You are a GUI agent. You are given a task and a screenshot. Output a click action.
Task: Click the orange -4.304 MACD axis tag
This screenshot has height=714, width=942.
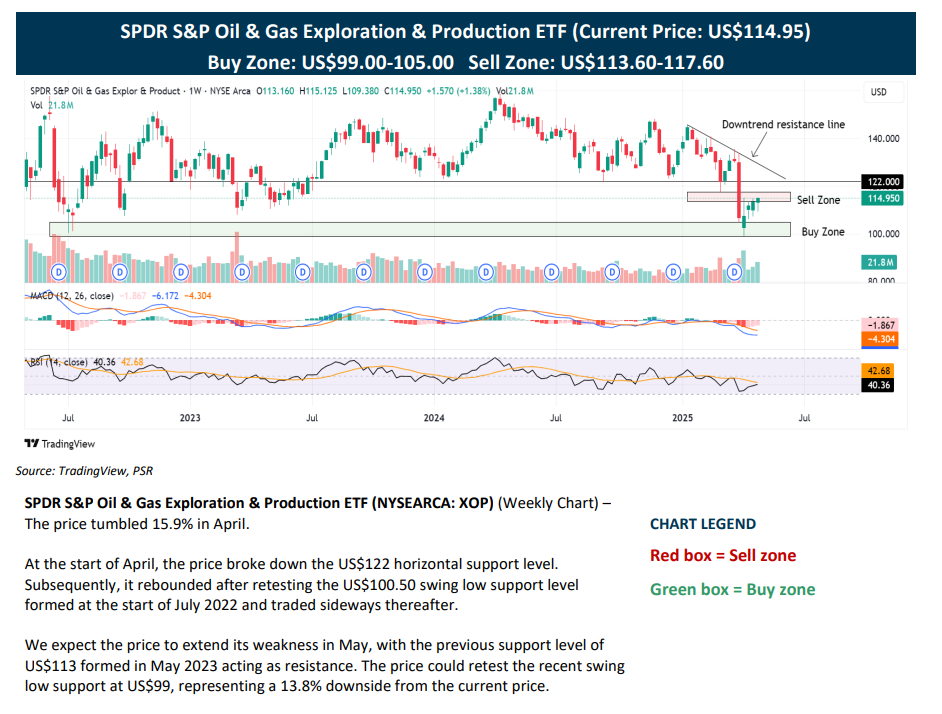880,339
